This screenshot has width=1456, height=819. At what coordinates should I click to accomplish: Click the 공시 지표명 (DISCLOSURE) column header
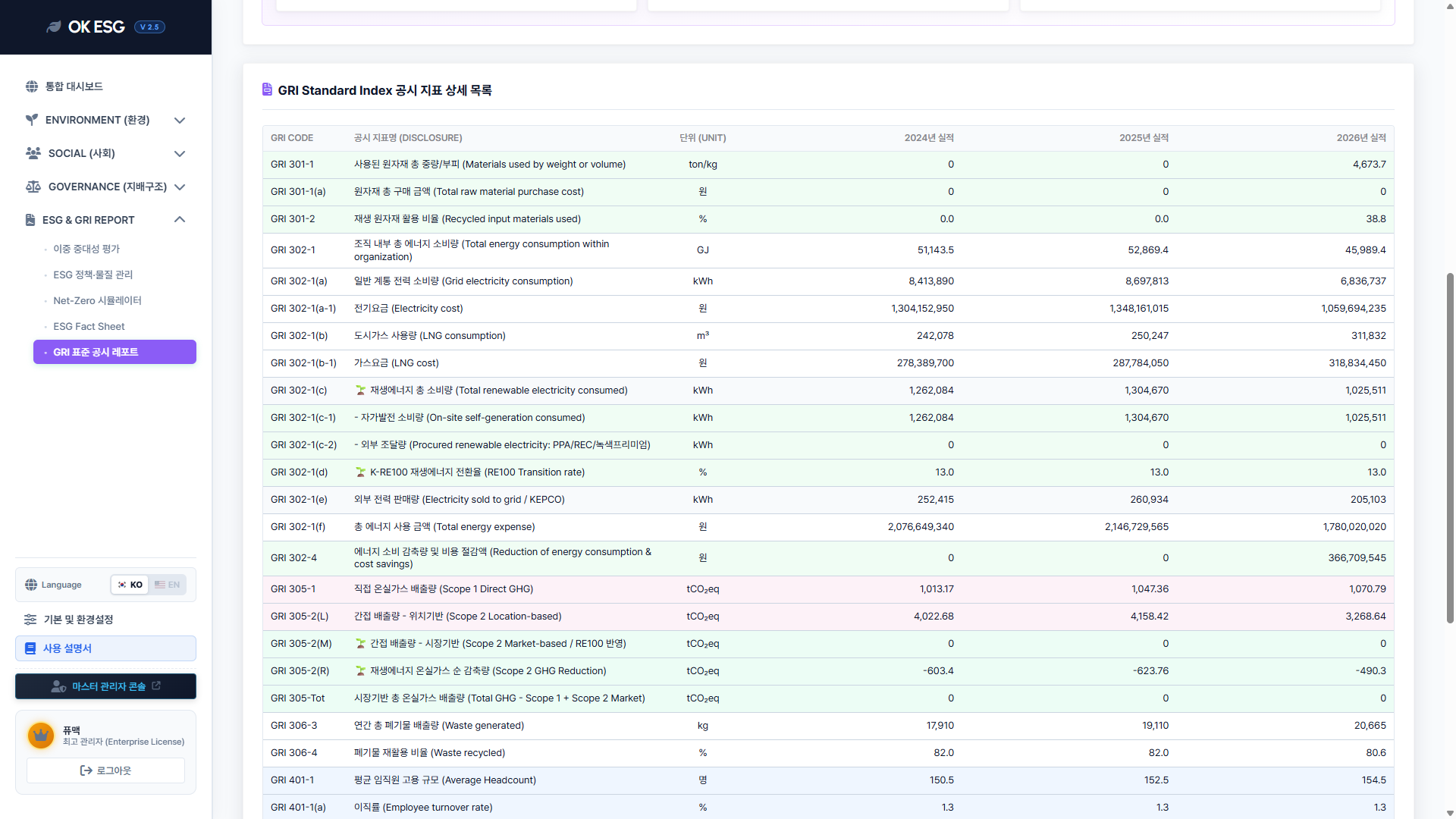[408, 138]
